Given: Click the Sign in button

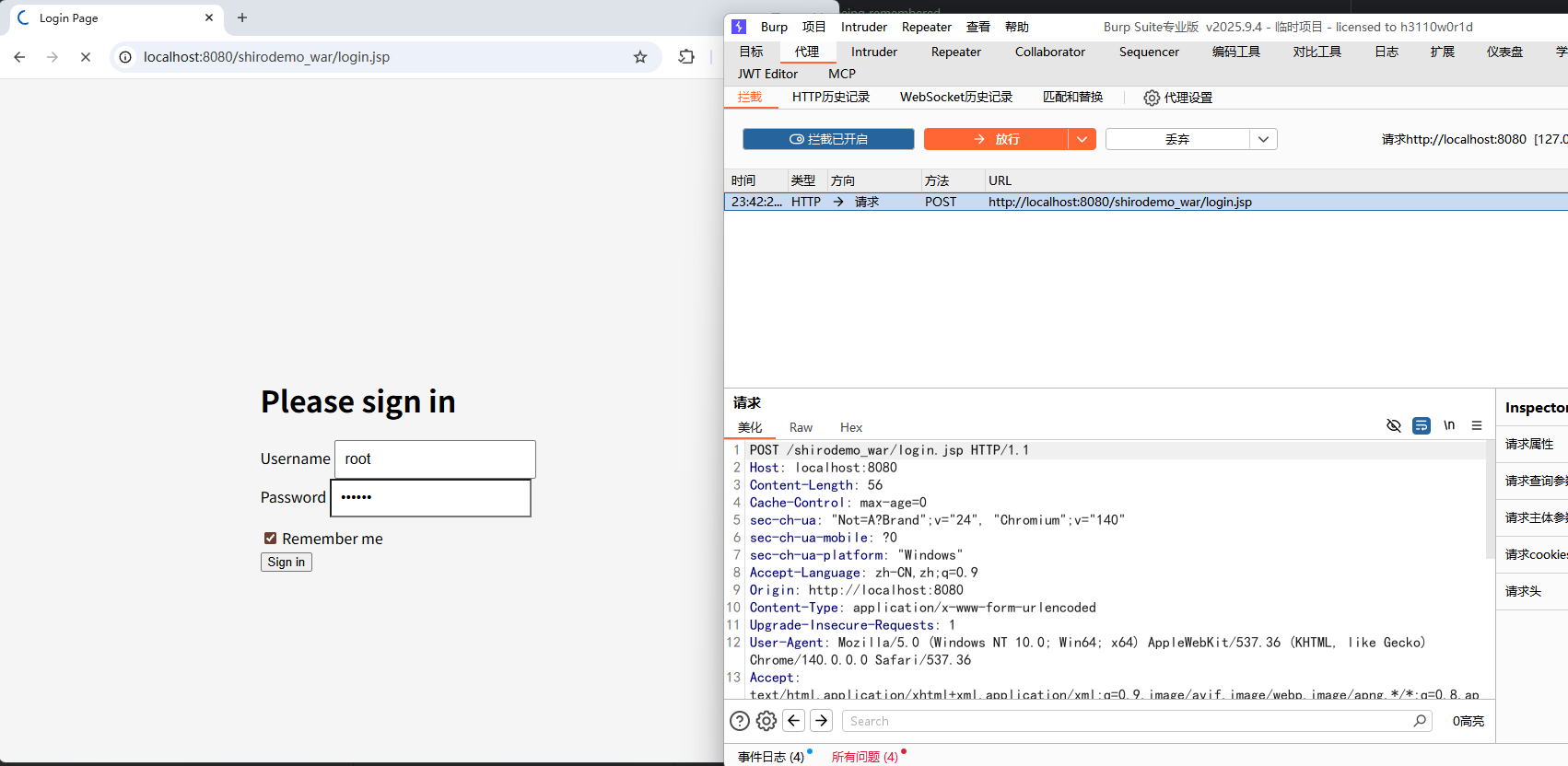Looking at the screenshot, I should click(x=286, y=562).
